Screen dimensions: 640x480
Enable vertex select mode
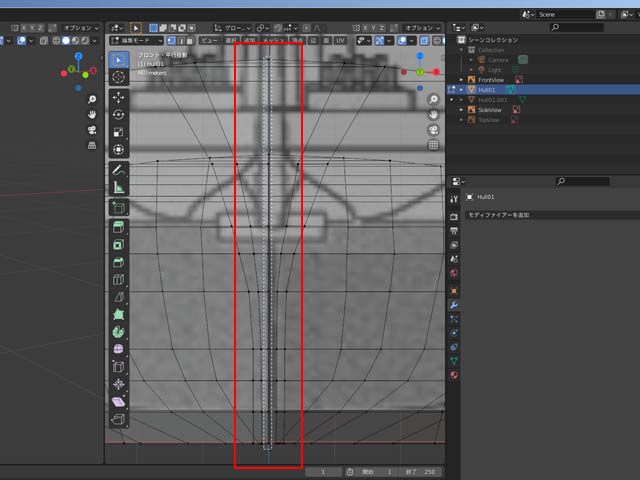point(171,40)
